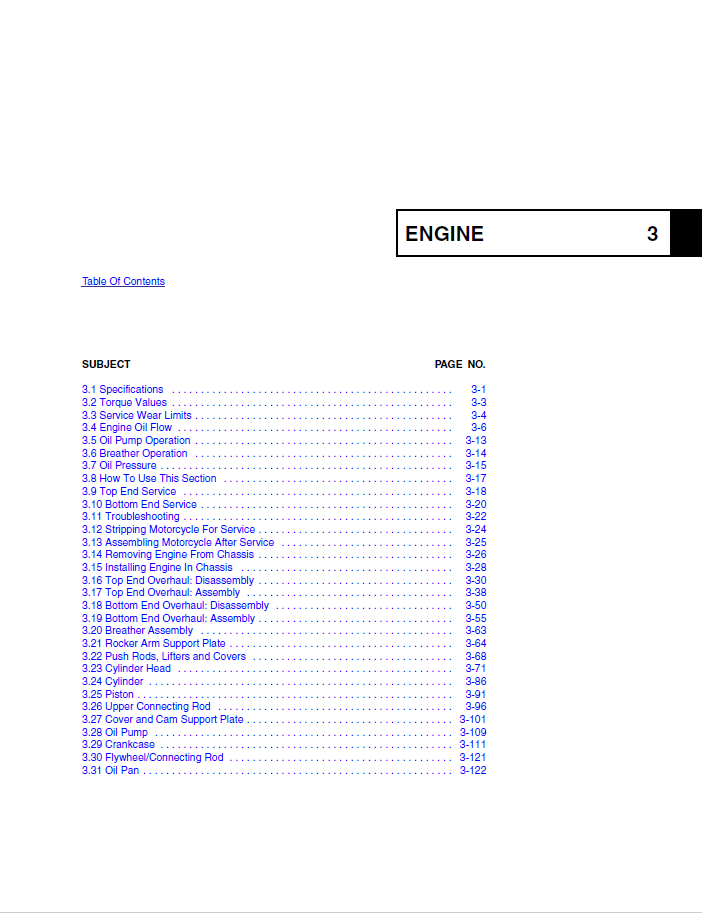Screen dimensions: 702x913
Task: Go to 3.9 Top End Service
Action: click(x=129, y=492)
